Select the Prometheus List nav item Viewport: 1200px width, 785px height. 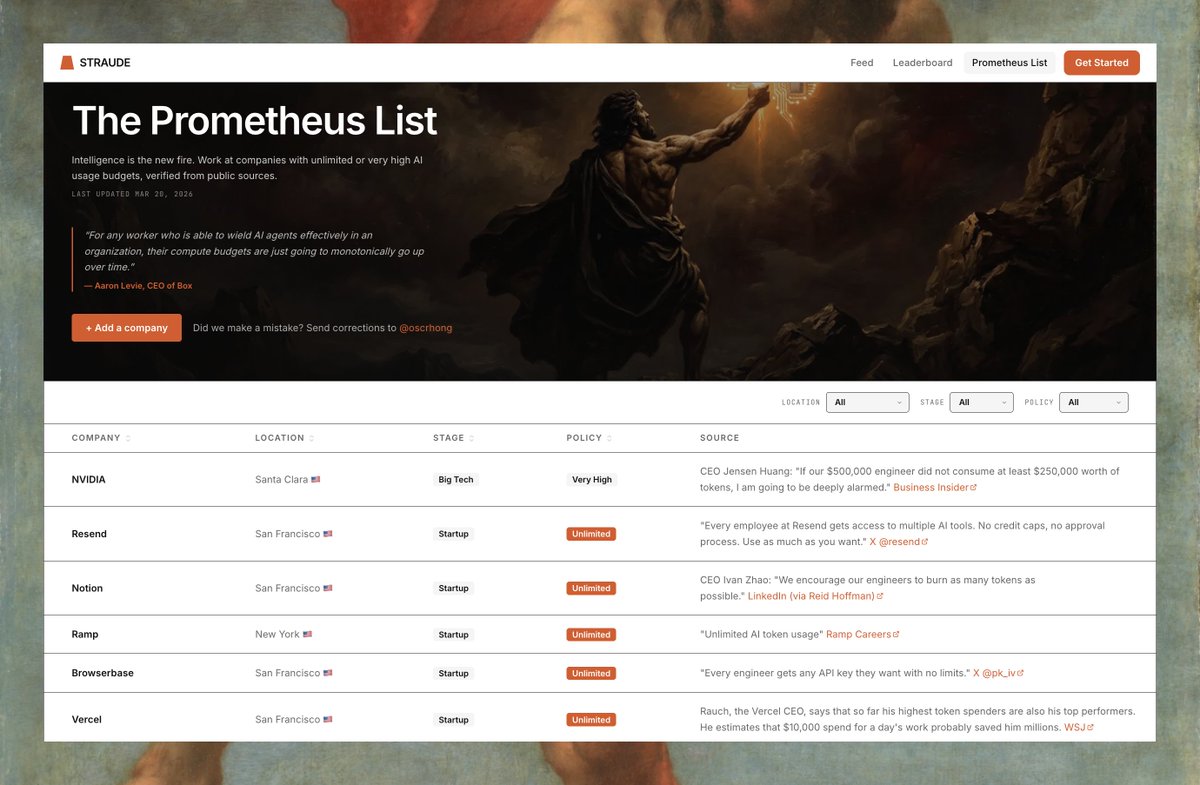pos(1009,63)
